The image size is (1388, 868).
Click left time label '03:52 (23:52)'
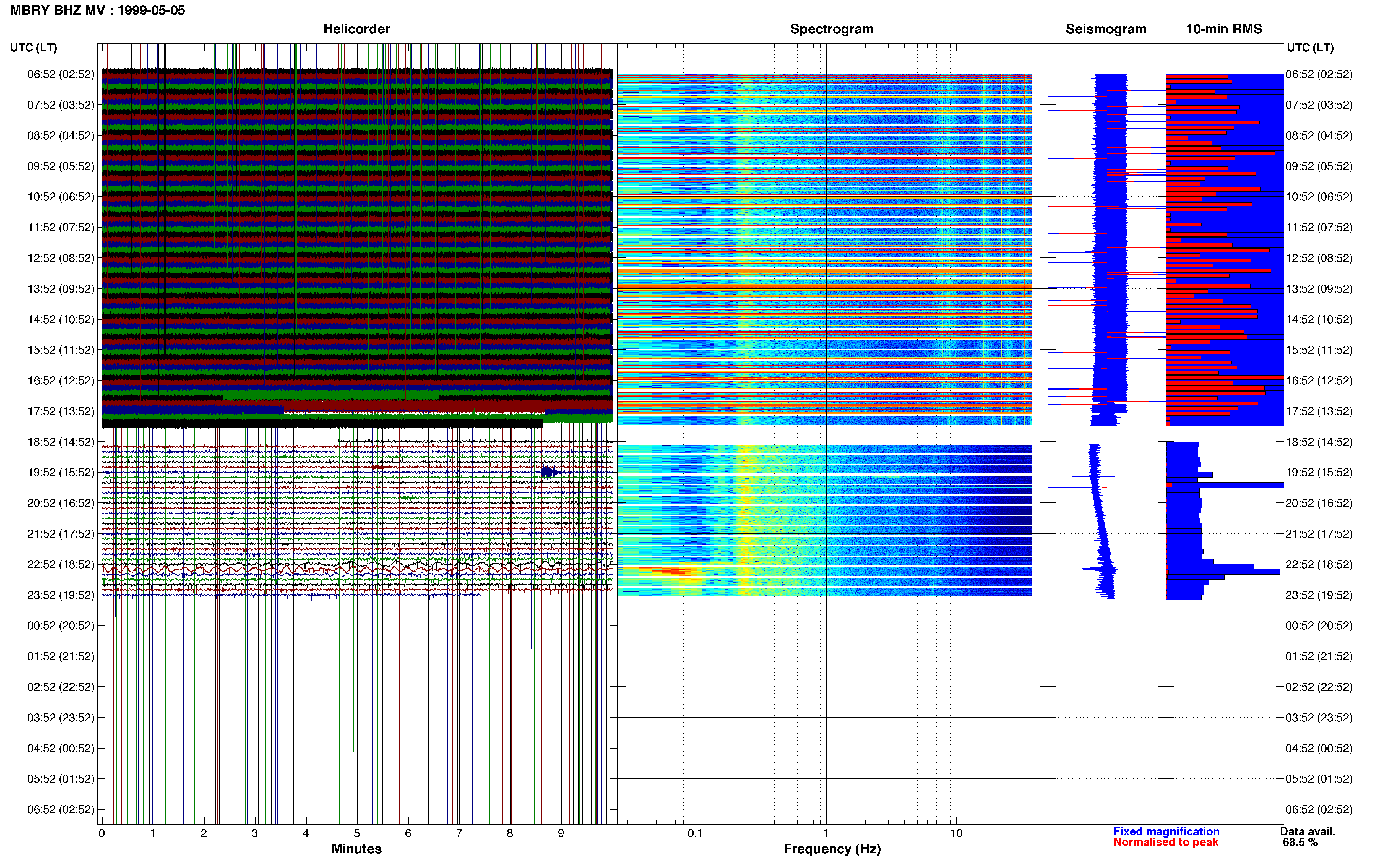(x=60, y=717)
